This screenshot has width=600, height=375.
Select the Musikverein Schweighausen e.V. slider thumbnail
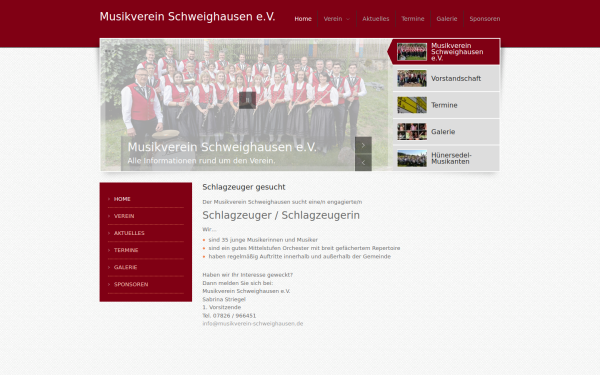click(x=412, y=52)
